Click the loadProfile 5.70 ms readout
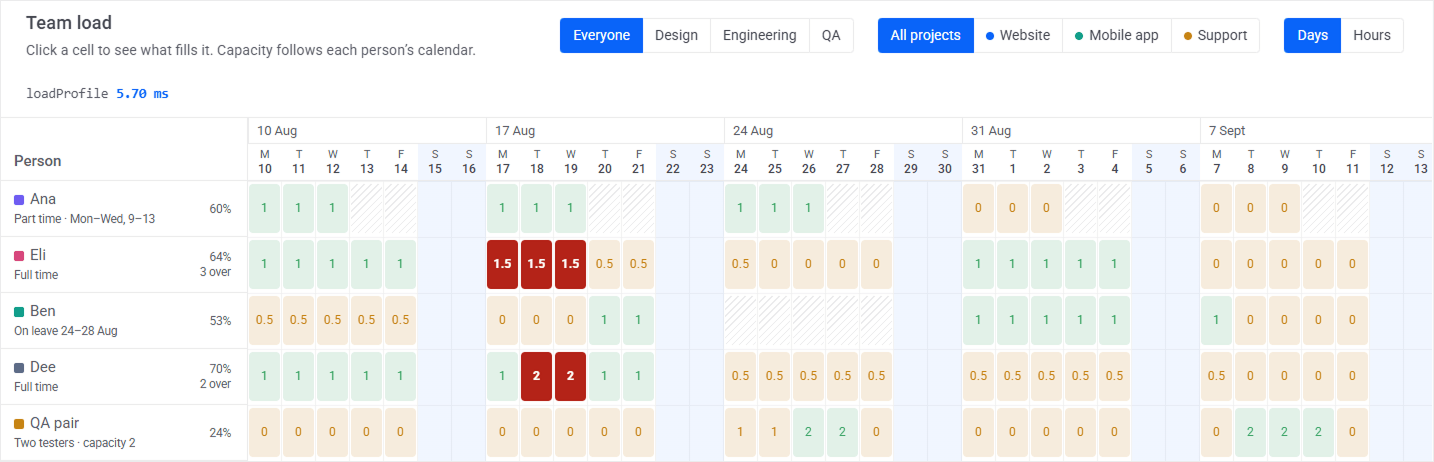 pyautogui.click(x=97, y=93)
